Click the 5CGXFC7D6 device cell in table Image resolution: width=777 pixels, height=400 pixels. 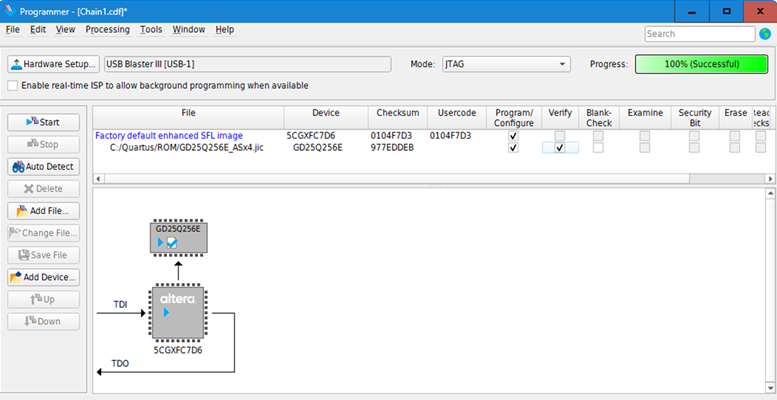point(311,135)
